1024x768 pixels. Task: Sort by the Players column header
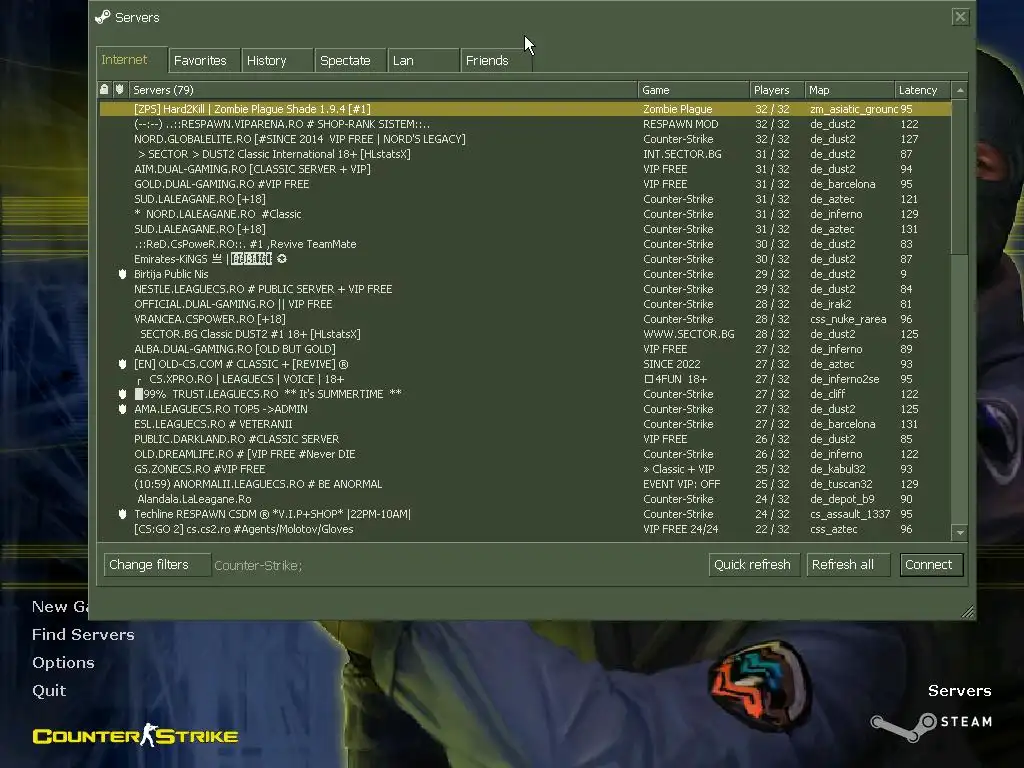coord(777,90)
